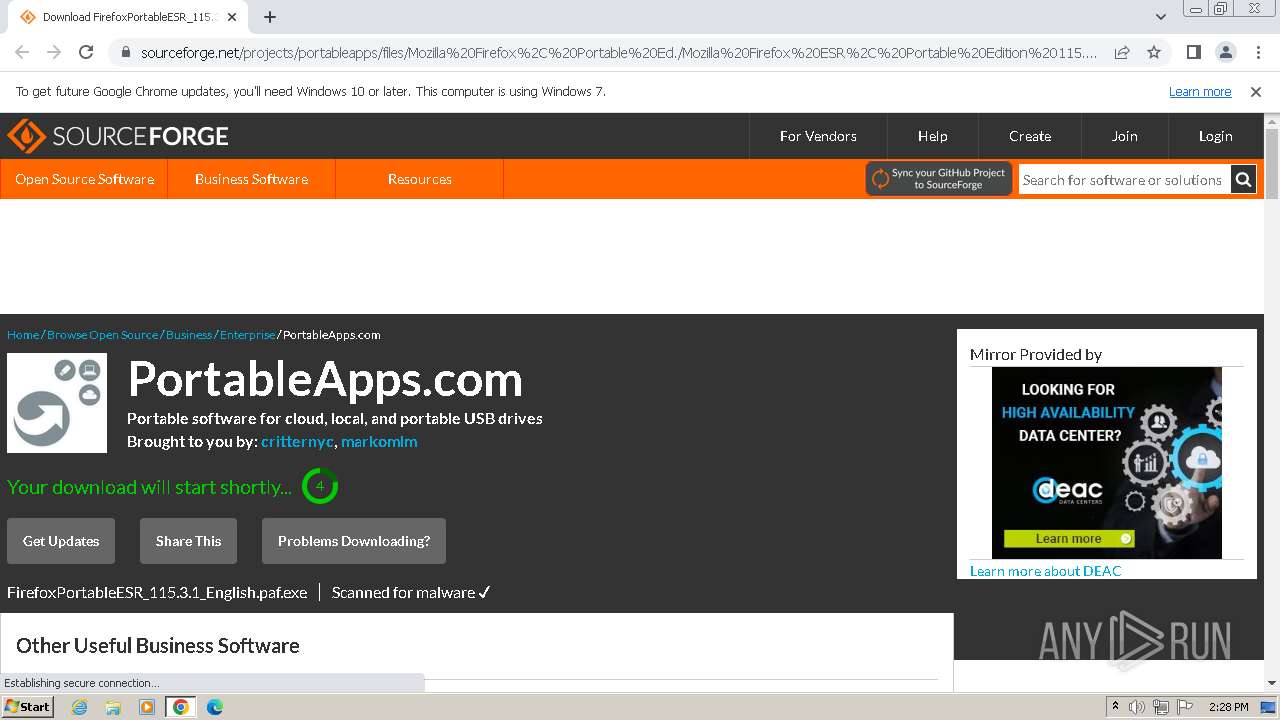Show hidden system tray icons

coord(1115,707)
